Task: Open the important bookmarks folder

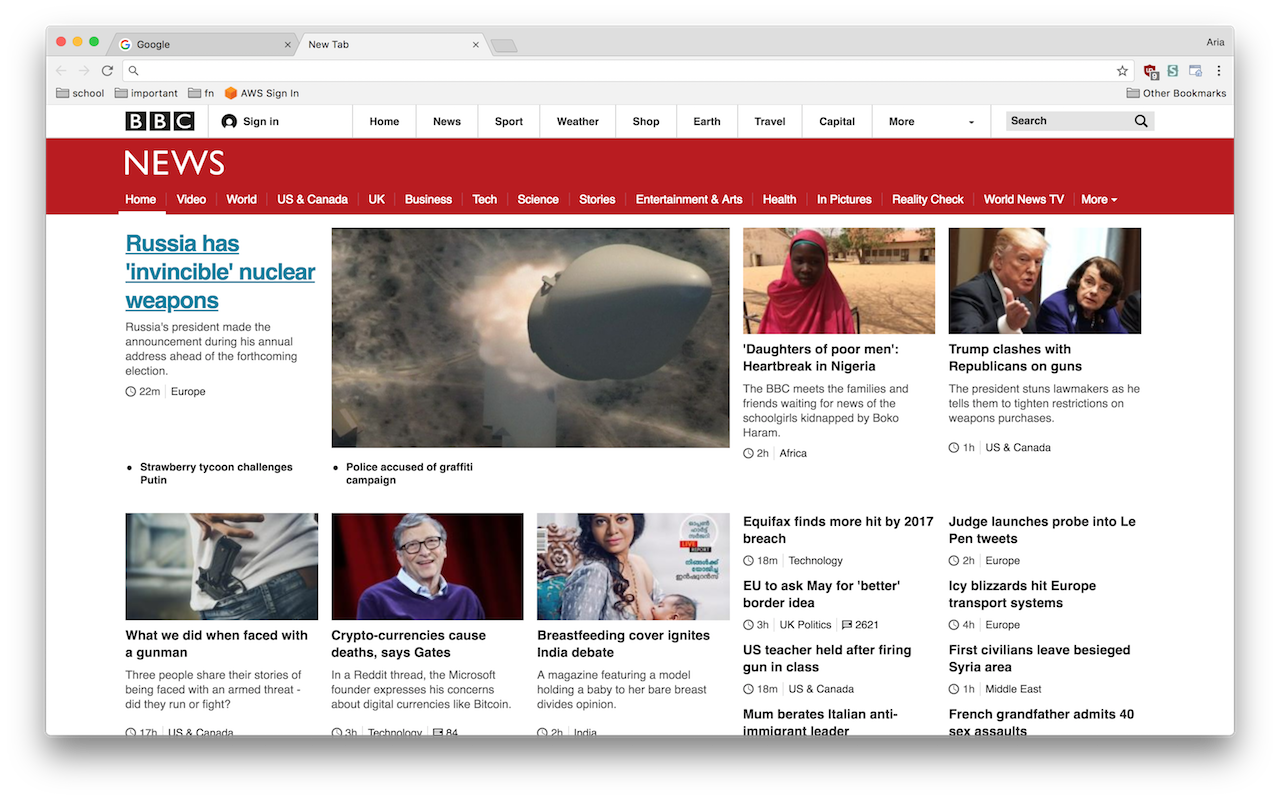Action: point(146,93)
